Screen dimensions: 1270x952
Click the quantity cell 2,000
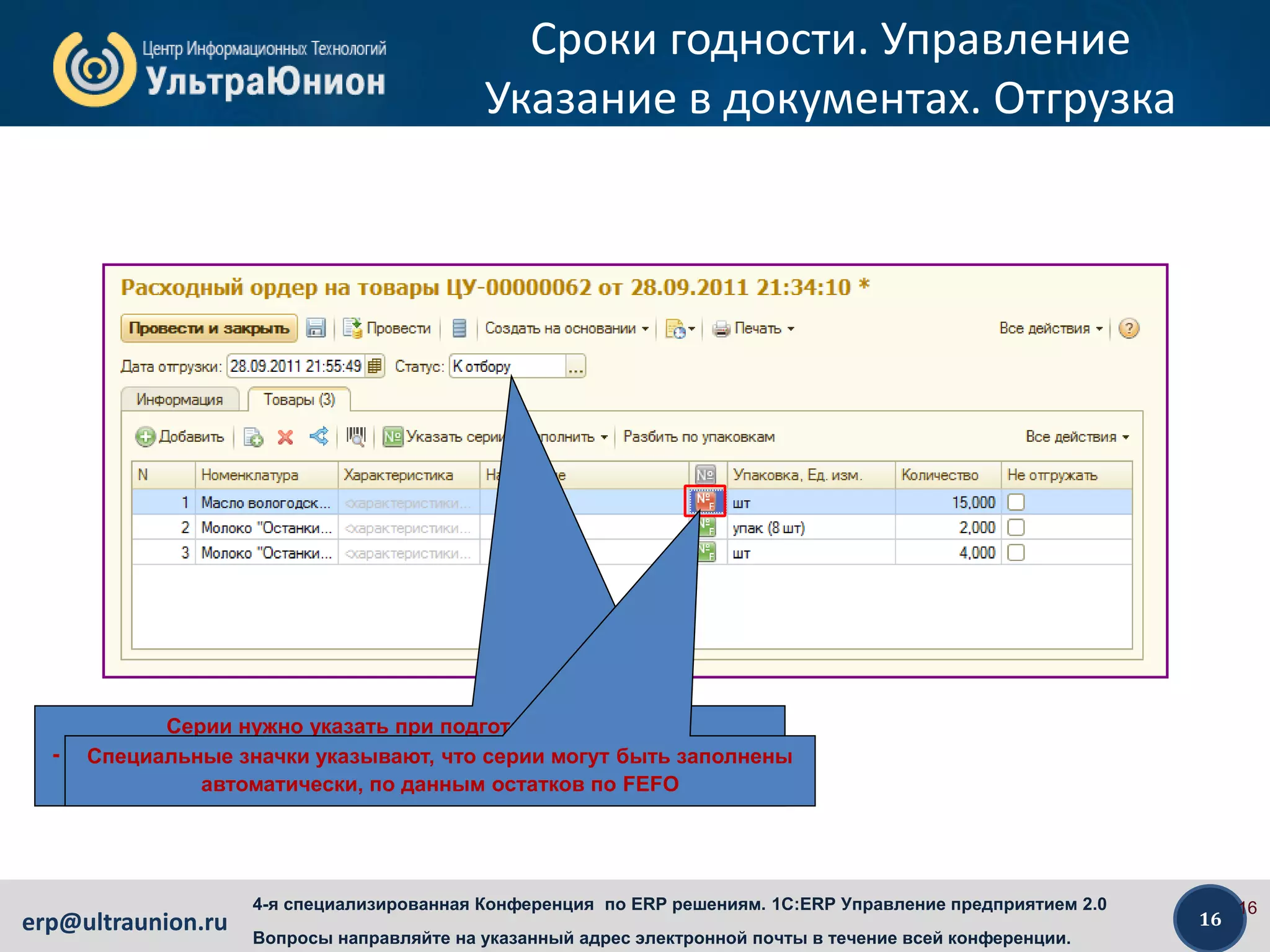click(948, 527)
